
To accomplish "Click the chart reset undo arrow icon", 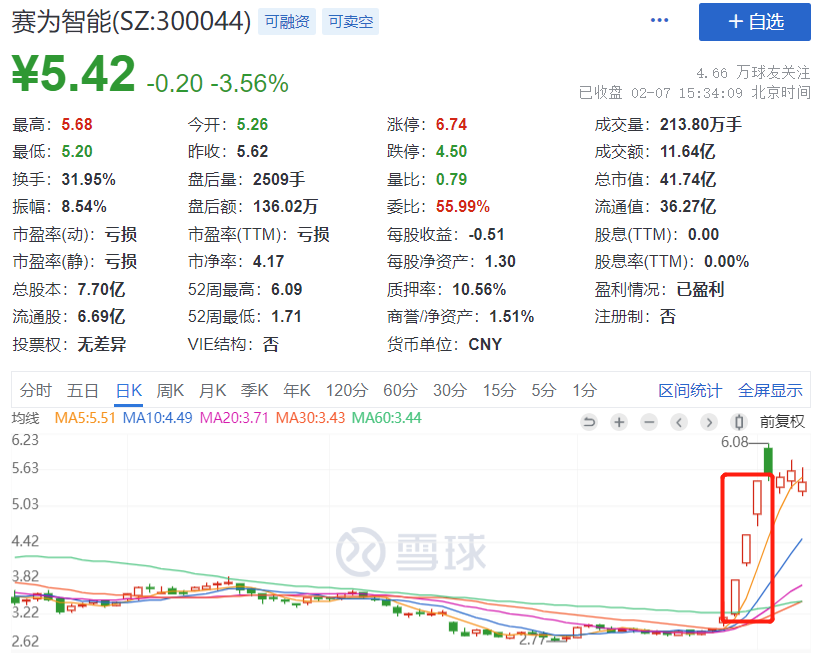I will pos(589,422).
